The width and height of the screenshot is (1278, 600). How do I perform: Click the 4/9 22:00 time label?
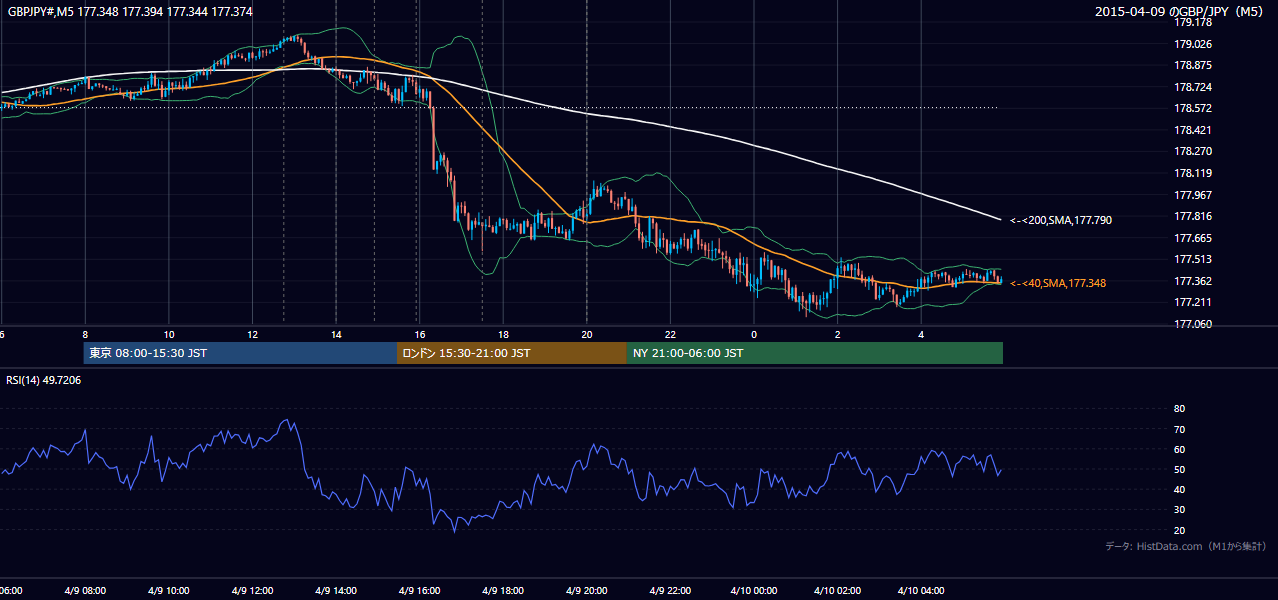670,591
